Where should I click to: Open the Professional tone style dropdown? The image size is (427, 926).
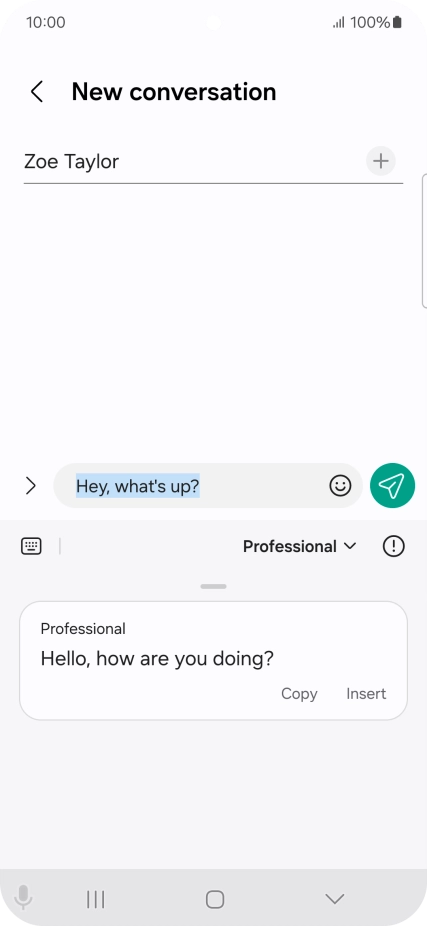(x=300, y=547)
